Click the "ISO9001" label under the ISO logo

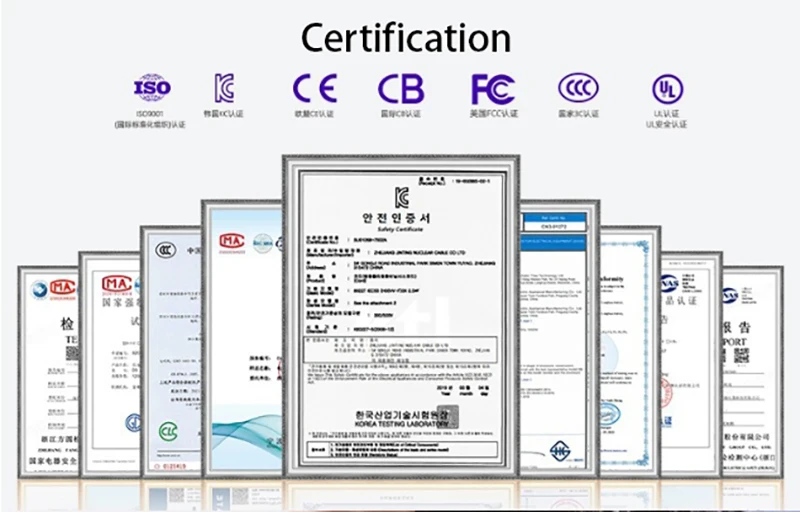point(150,114)
